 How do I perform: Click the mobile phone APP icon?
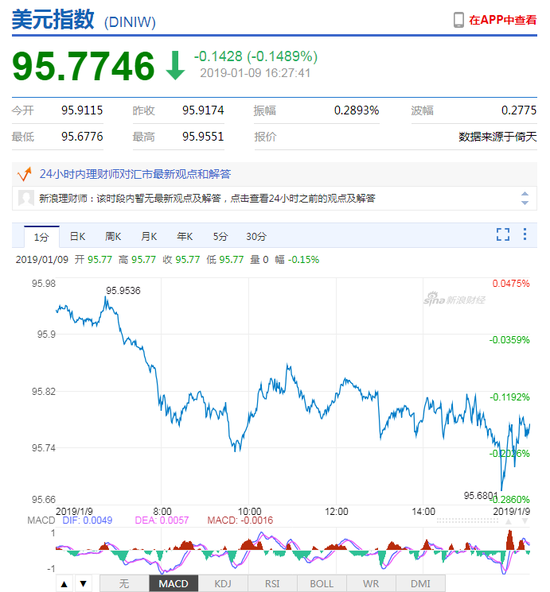click(458, 20)
